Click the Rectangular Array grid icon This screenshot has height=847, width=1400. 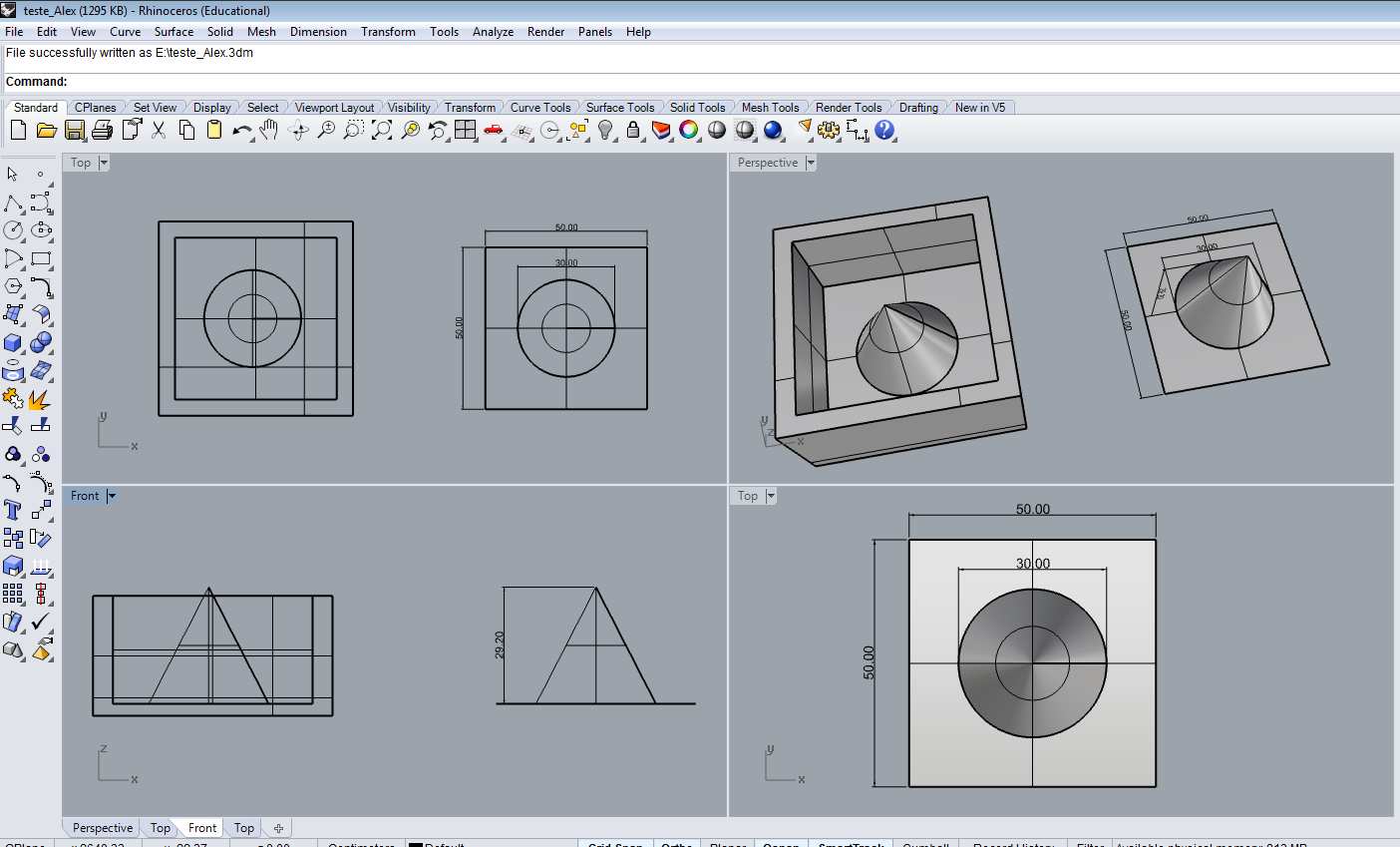(x=13, y=595)
